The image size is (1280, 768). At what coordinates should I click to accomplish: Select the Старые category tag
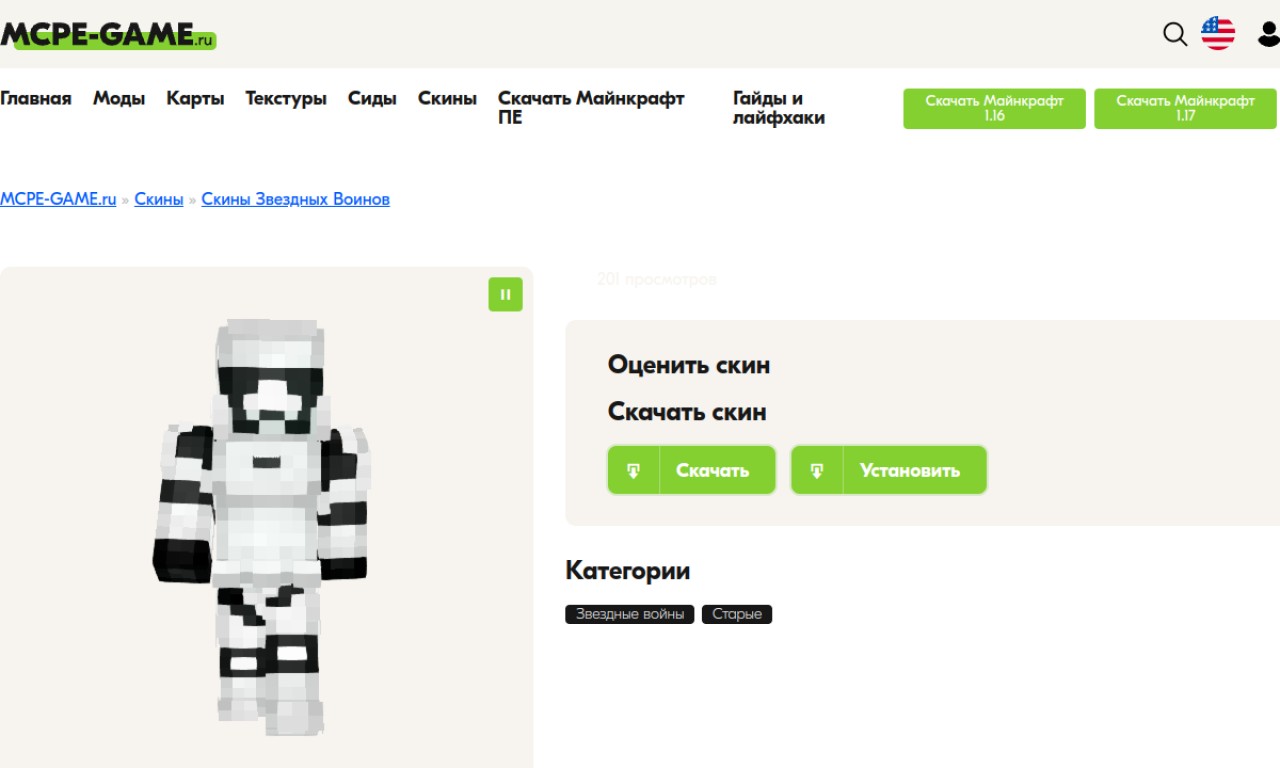[x=737, y=614]
